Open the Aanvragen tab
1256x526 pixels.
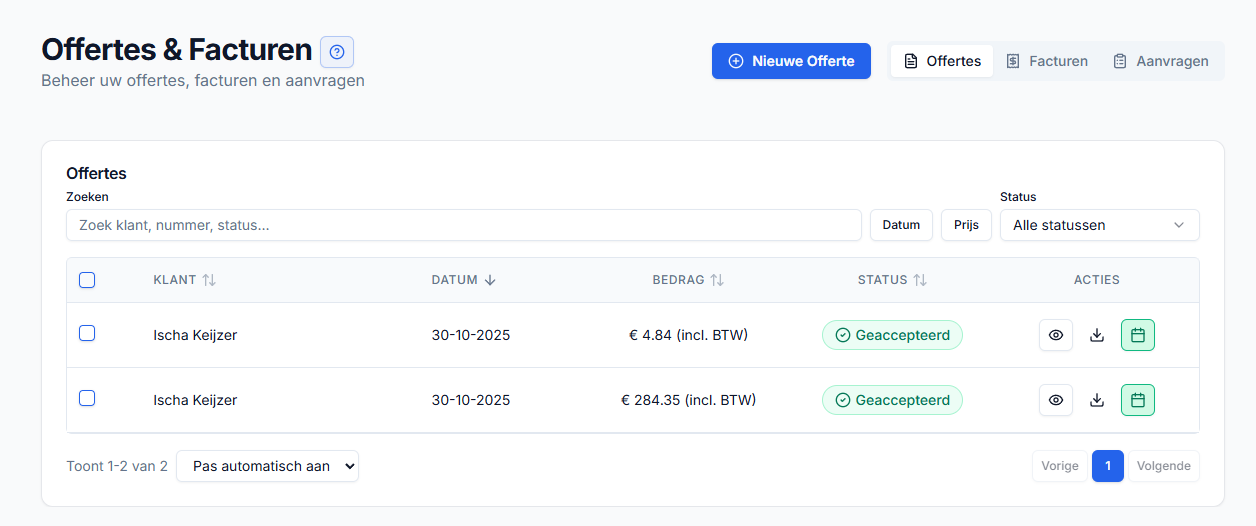1161,61
